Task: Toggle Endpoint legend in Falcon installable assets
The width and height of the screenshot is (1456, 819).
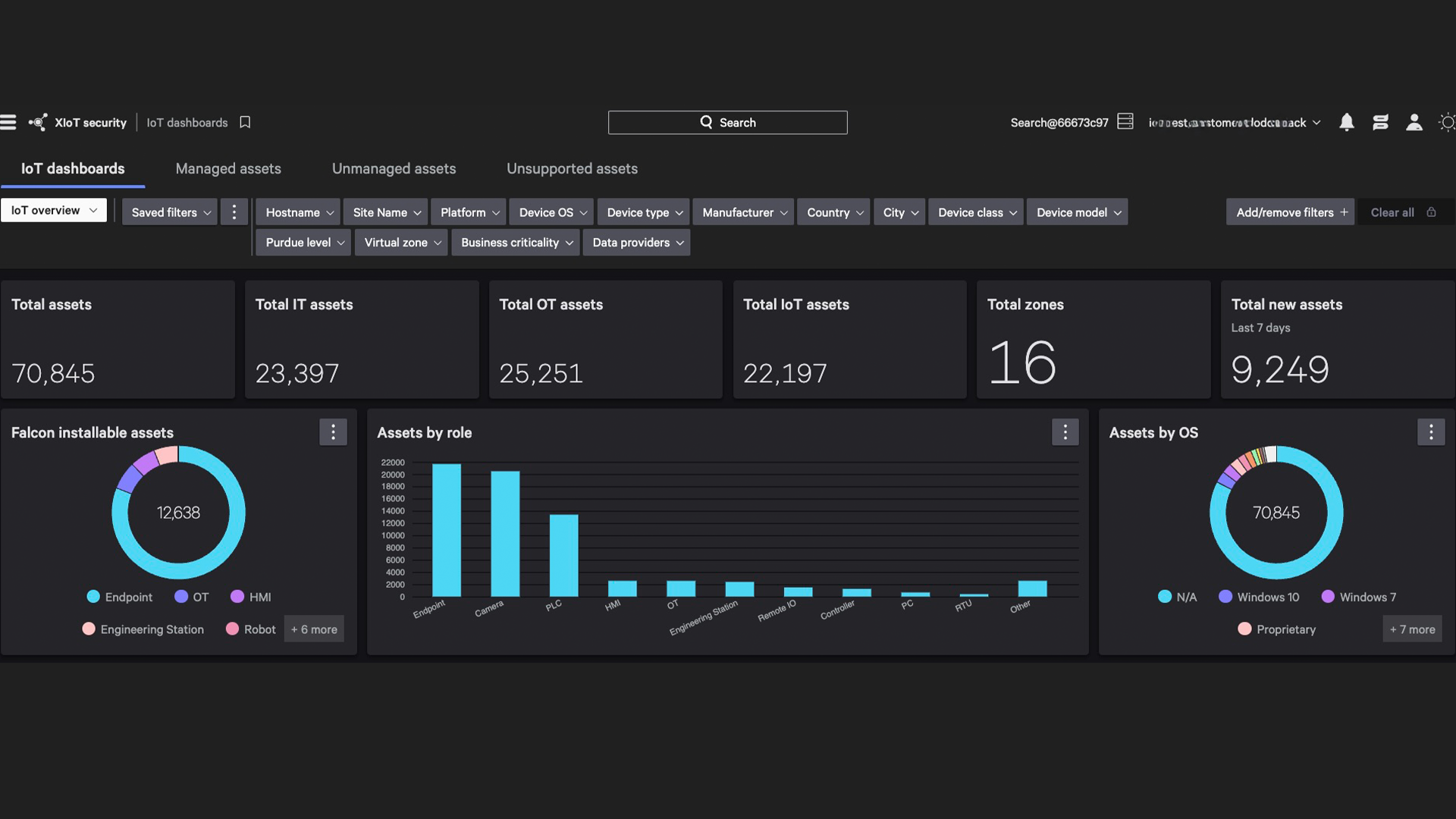Action: (x=120, y=597)
